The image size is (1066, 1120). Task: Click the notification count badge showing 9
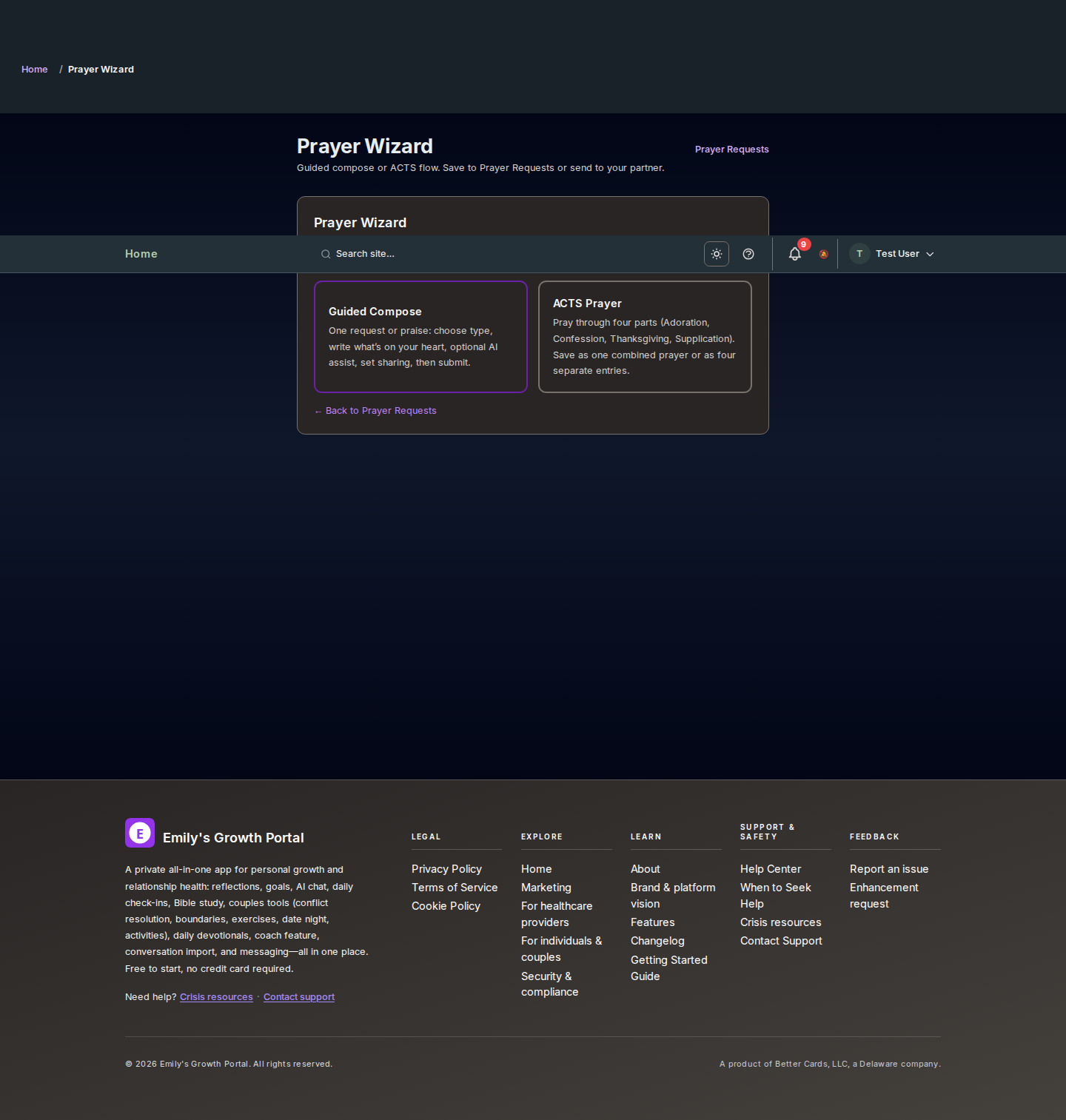click(x=803, y=244)
